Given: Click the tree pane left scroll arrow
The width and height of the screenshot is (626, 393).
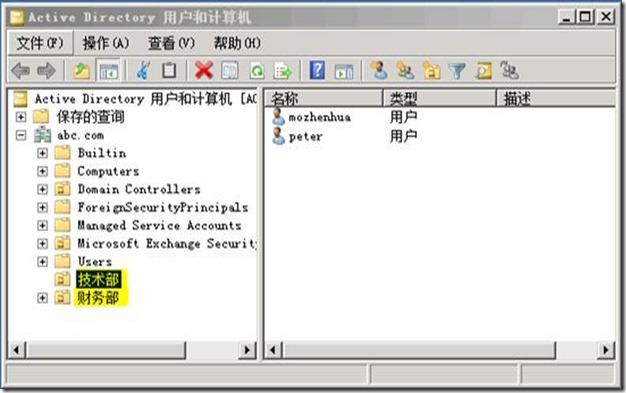Looking at the screenshot, I should 16,350.
